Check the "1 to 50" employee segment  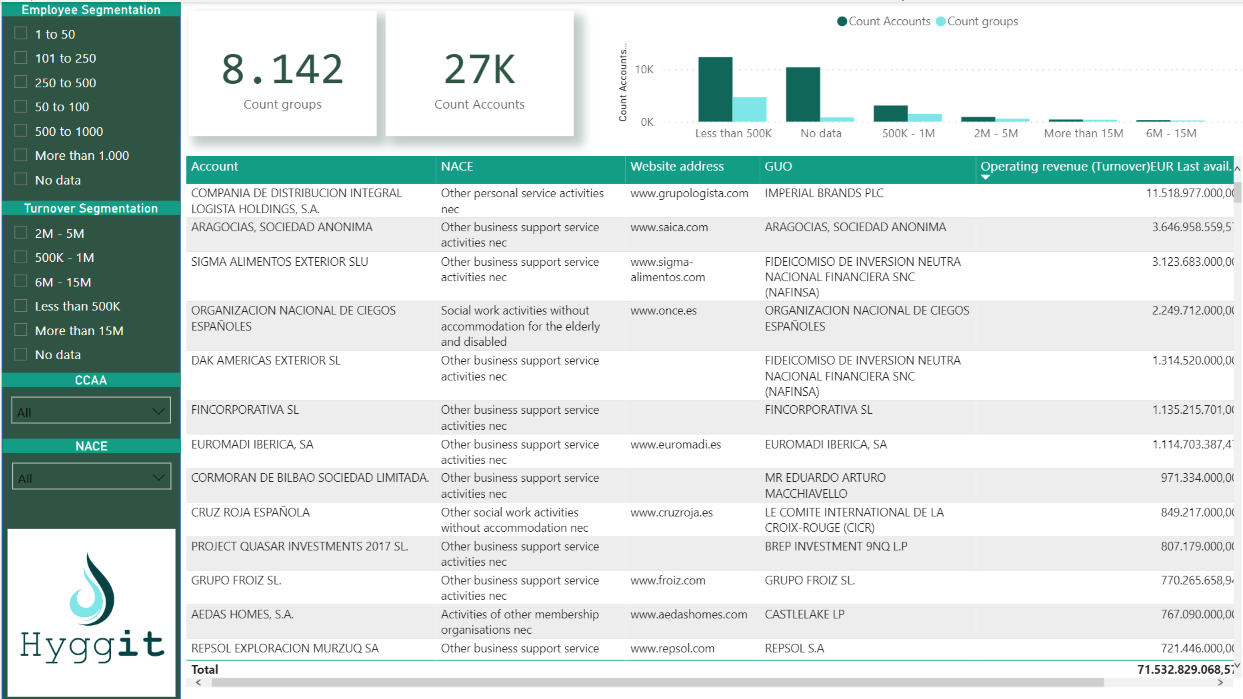pos(19,33)
